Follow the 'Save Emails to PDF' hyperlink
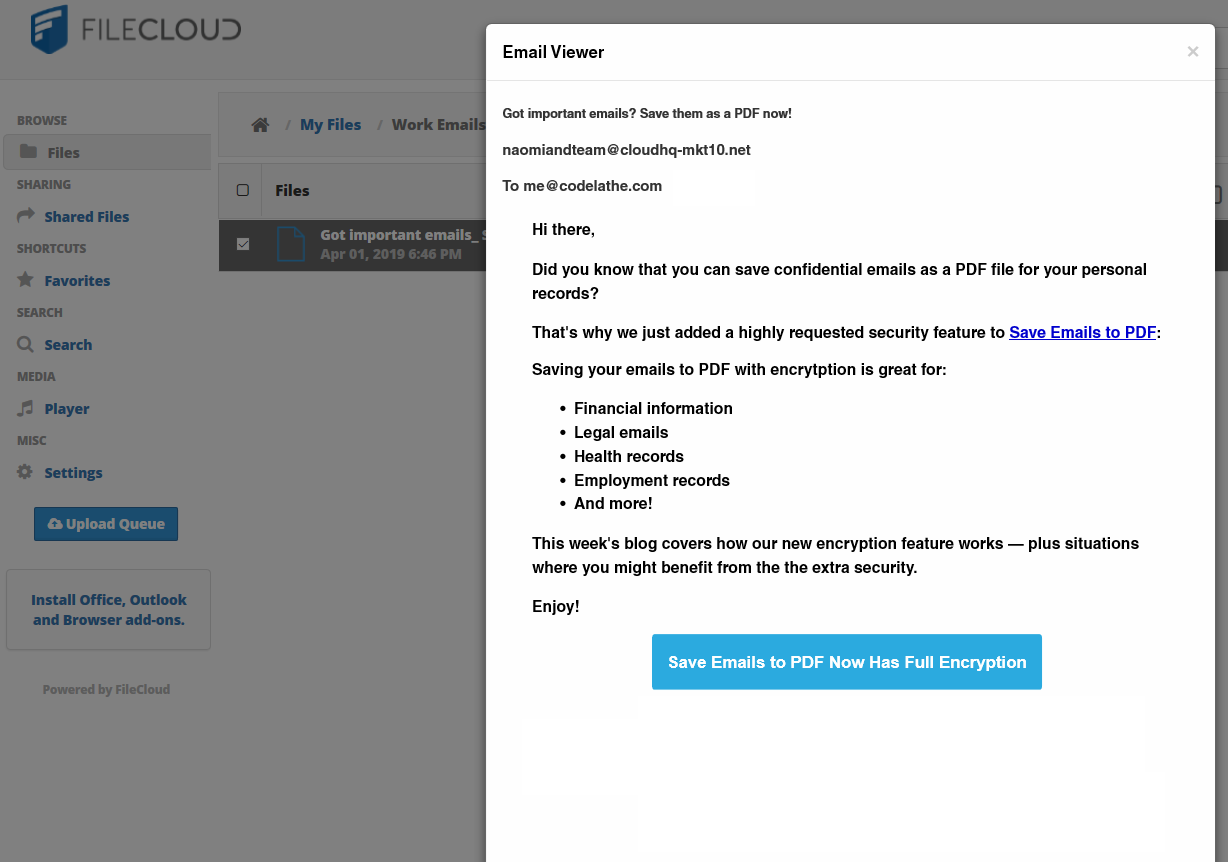Image resolution: width=1228 pixels, height=862 pixels. coord(1082,332)
